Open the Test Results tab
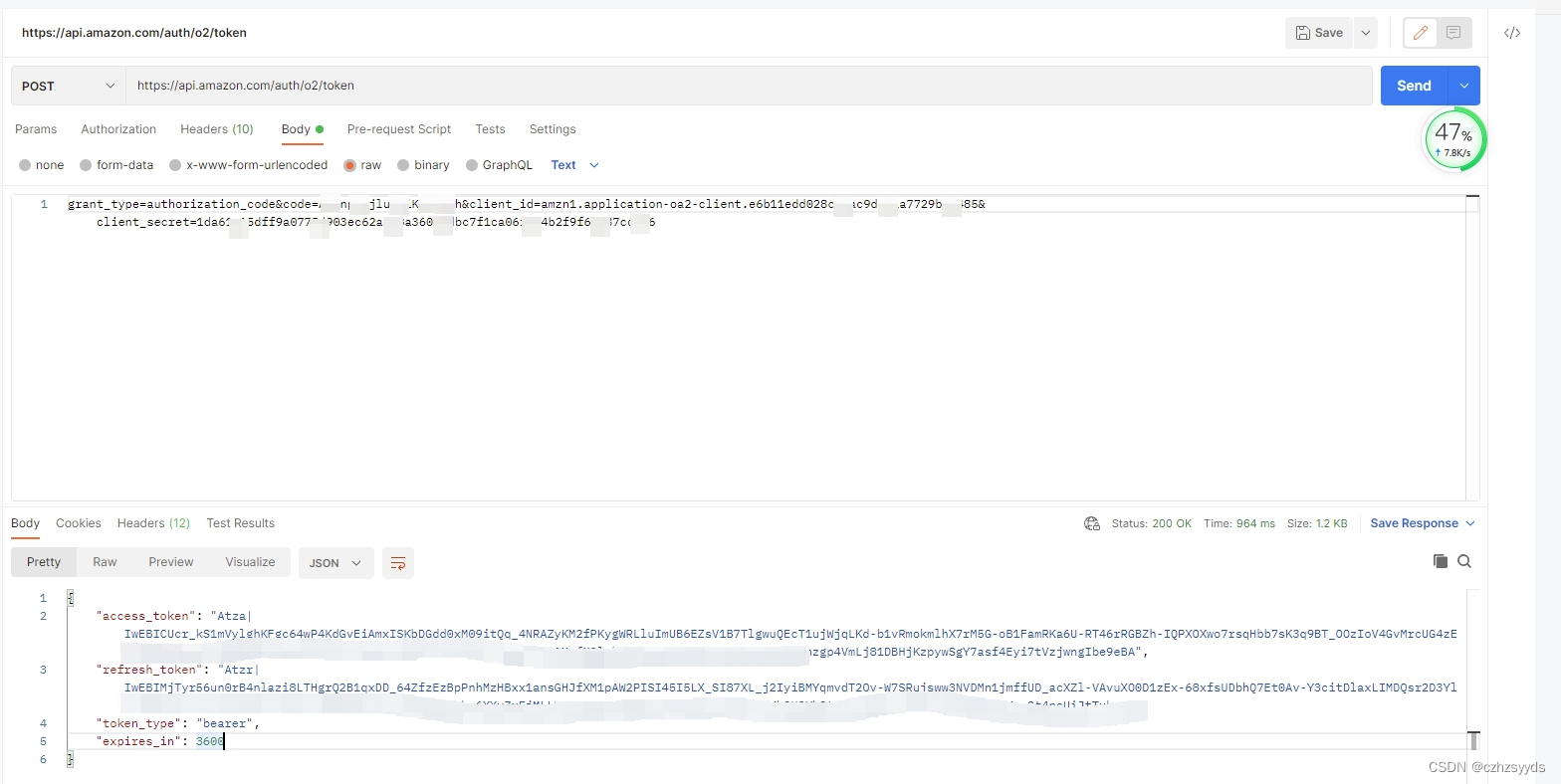 point(240,523)
